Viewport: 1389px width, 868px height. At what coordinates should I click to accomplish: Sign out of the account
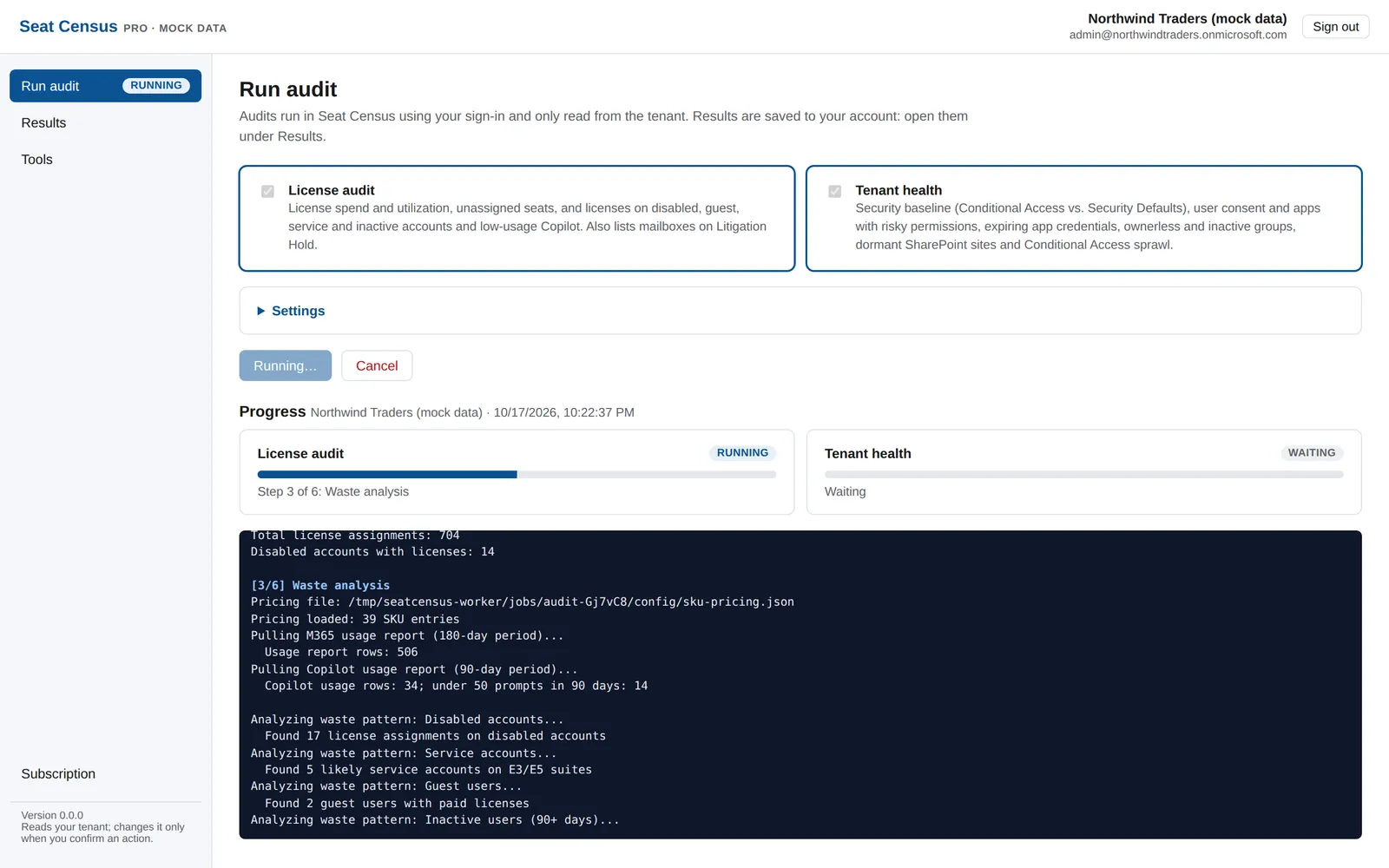coord(1335,27)
